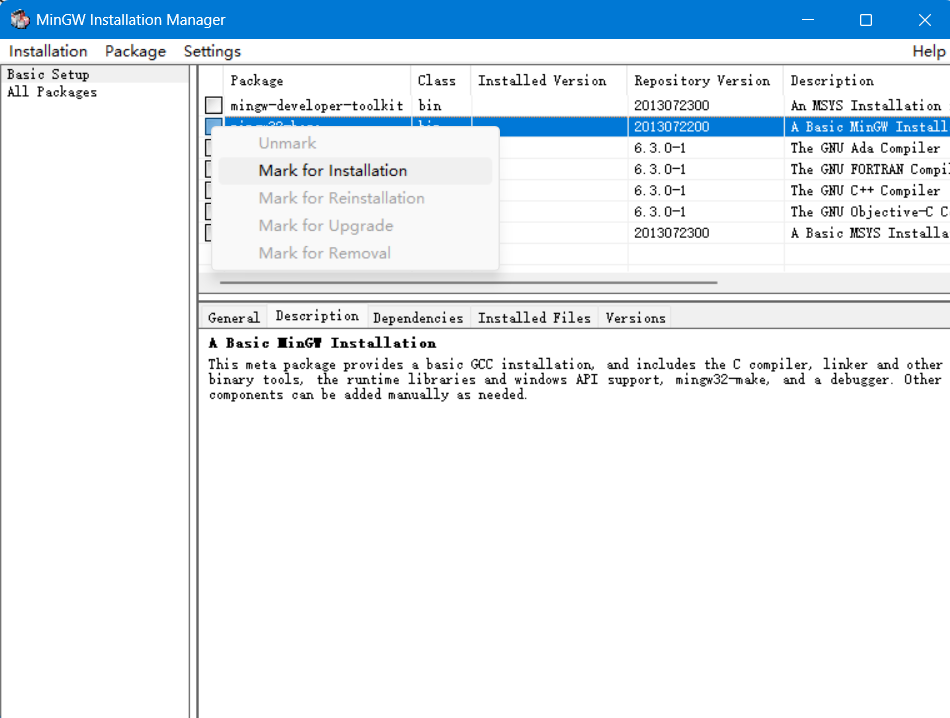Switch to the Dependencies tab
Viewport: 950px width, 718px height.
click(418, 317)
